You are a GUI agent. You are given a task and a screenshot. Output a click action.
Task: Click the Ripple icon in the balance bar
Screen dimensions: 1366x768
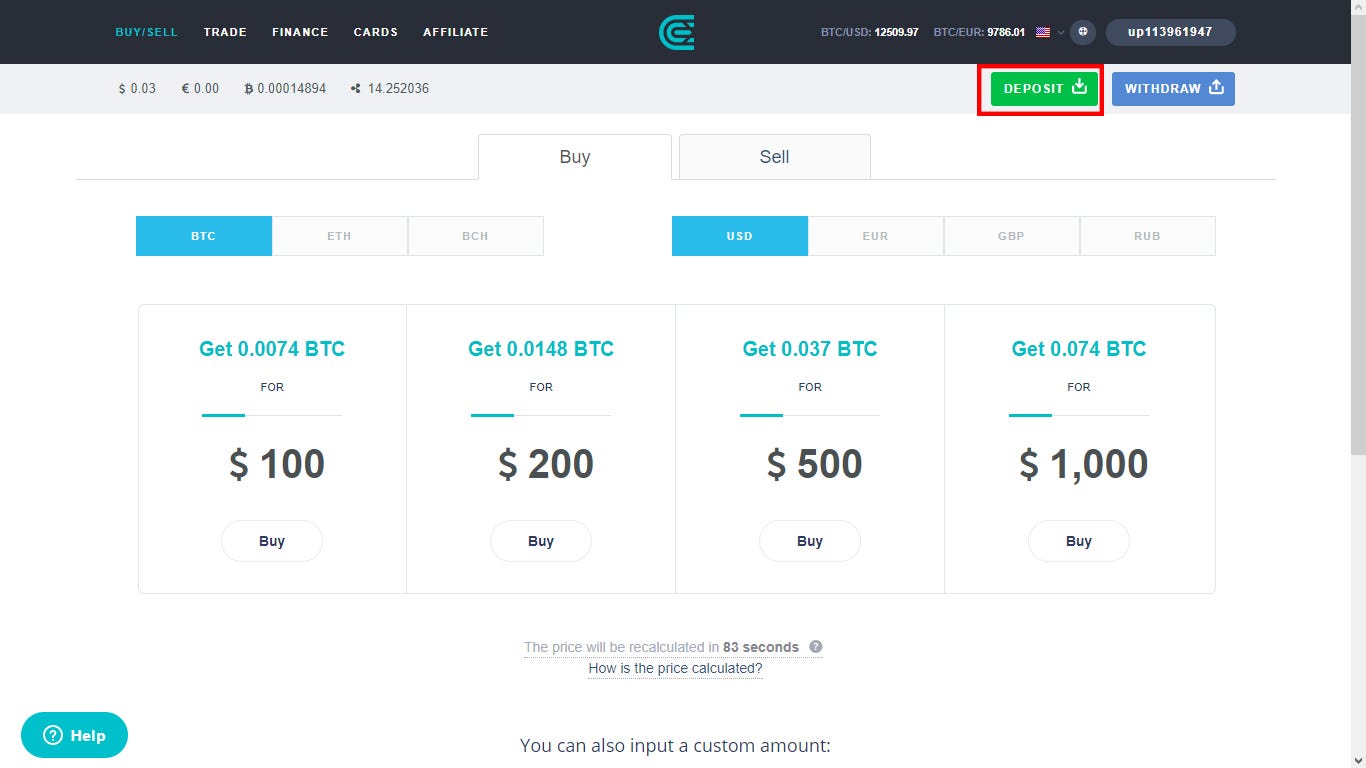point(352,88)
